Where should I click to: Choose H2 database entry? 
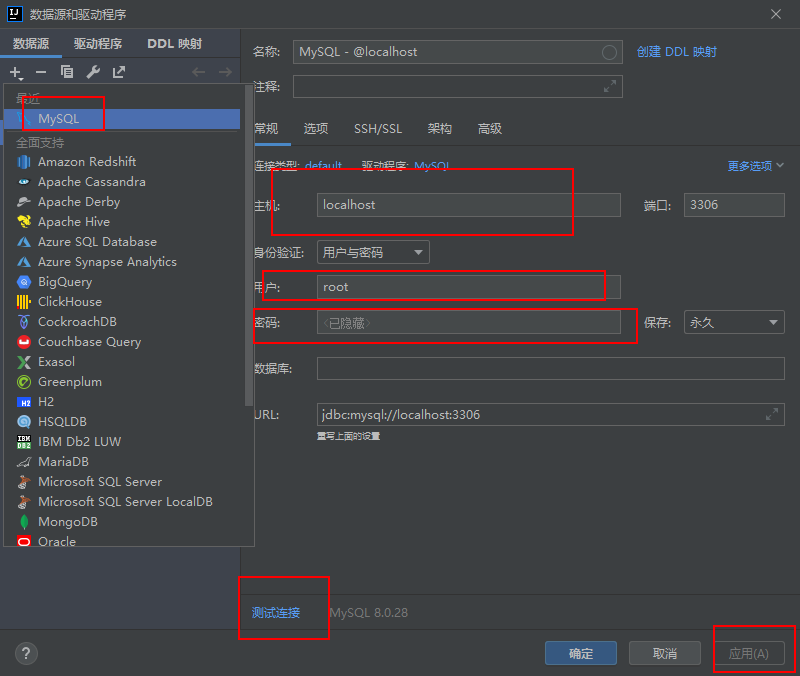point(121,402)
